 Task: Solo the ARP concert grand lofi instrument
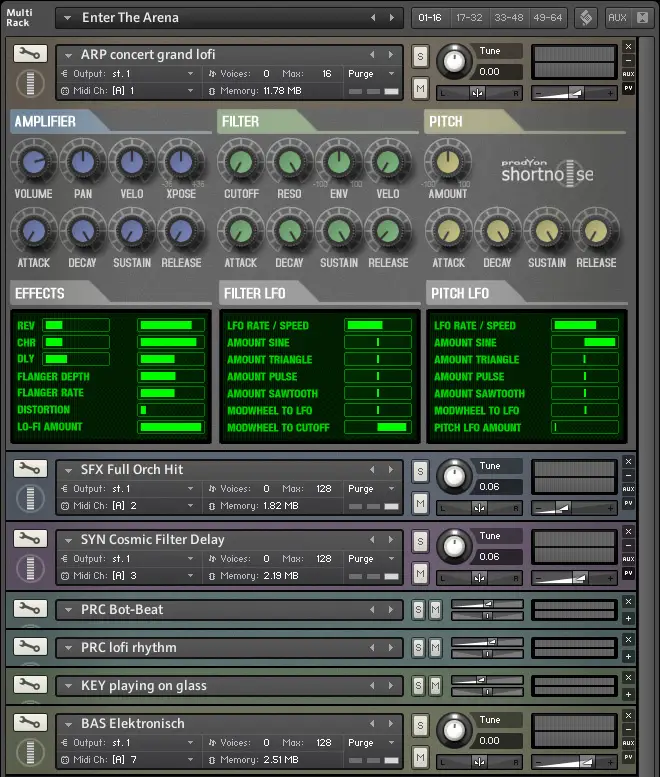[x=420, y=56]
